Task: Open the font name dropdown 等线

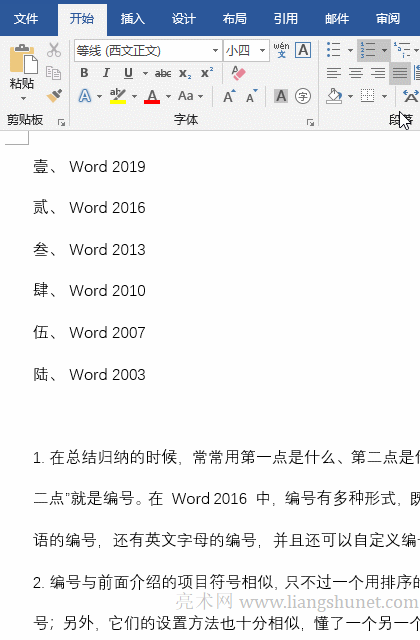Action: point(216,51)
